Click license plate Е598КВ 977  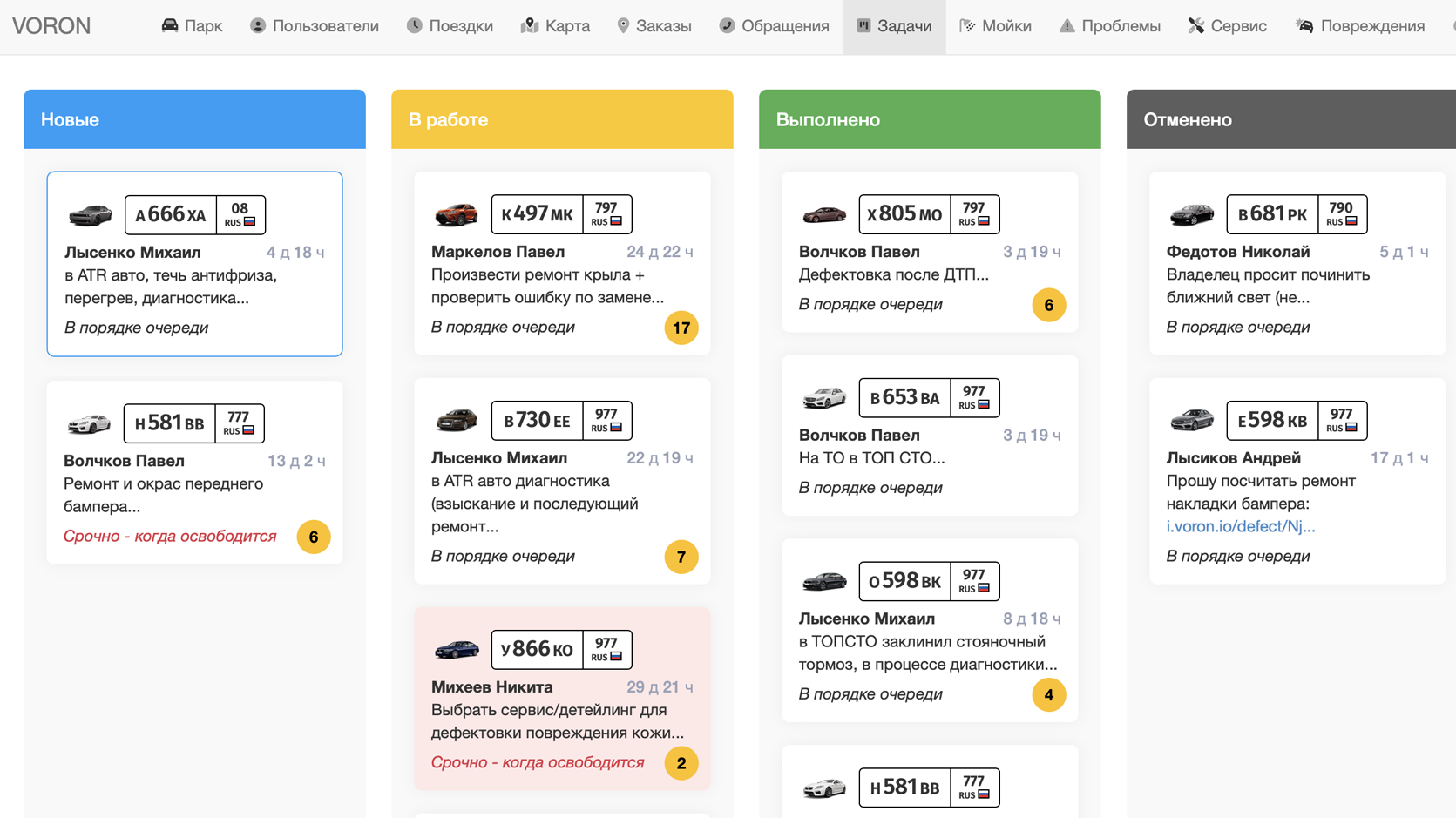tap(1297, 421)
